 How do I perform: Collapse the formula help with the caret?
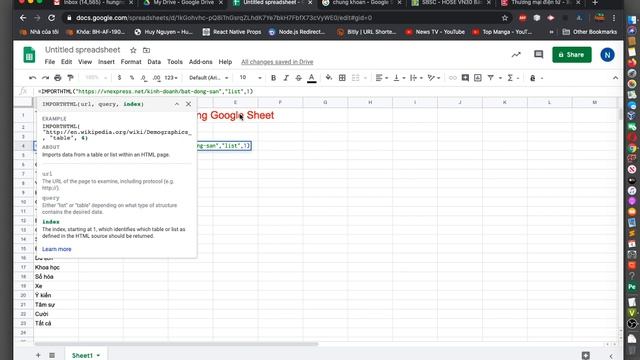177,104
